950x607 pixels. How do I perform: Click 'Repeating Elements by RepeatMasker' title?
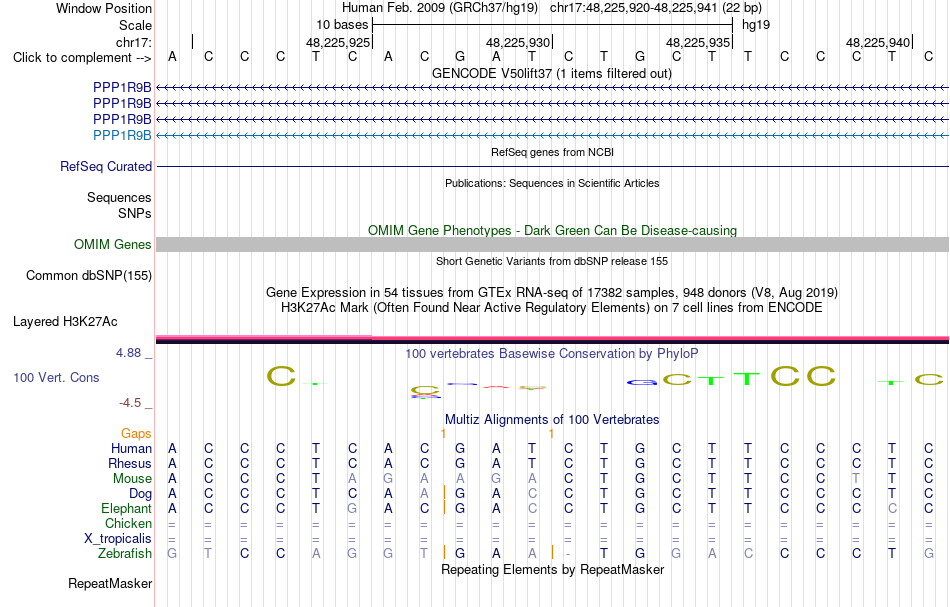pos(552,569)
